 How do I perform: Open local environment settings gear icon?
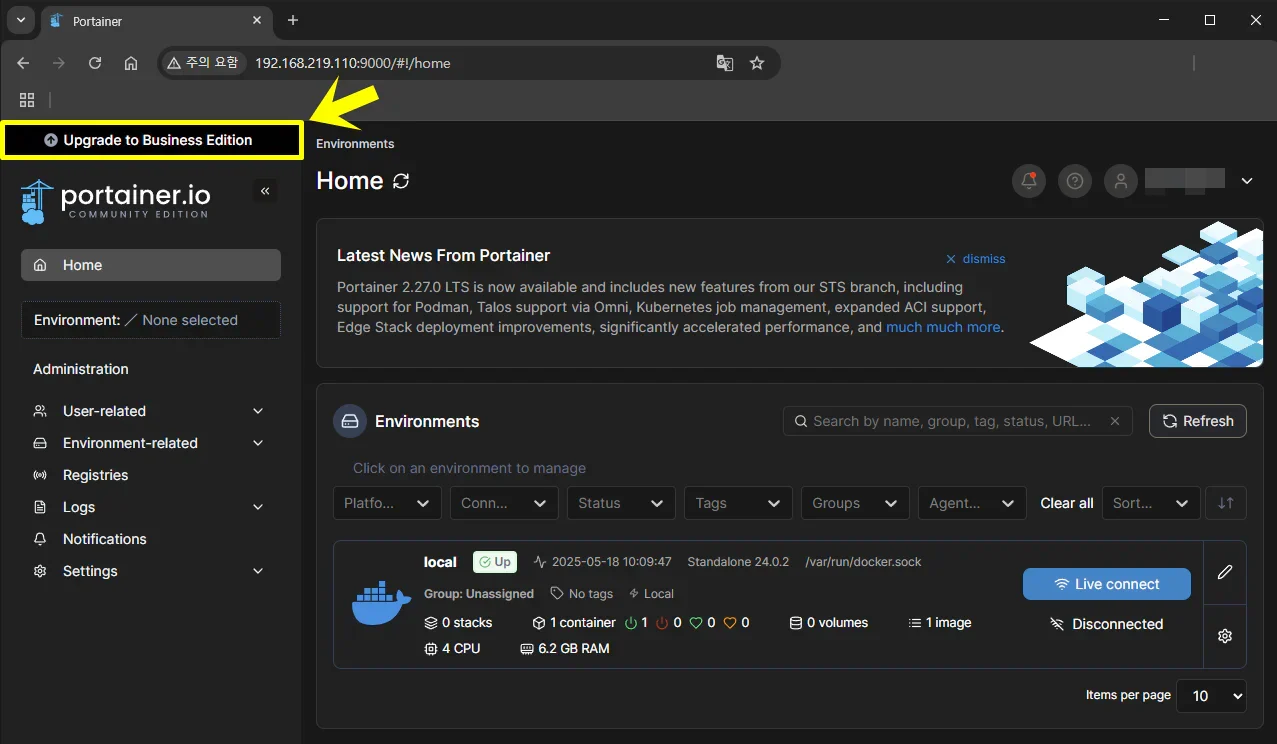click(x=1225, y=636)
